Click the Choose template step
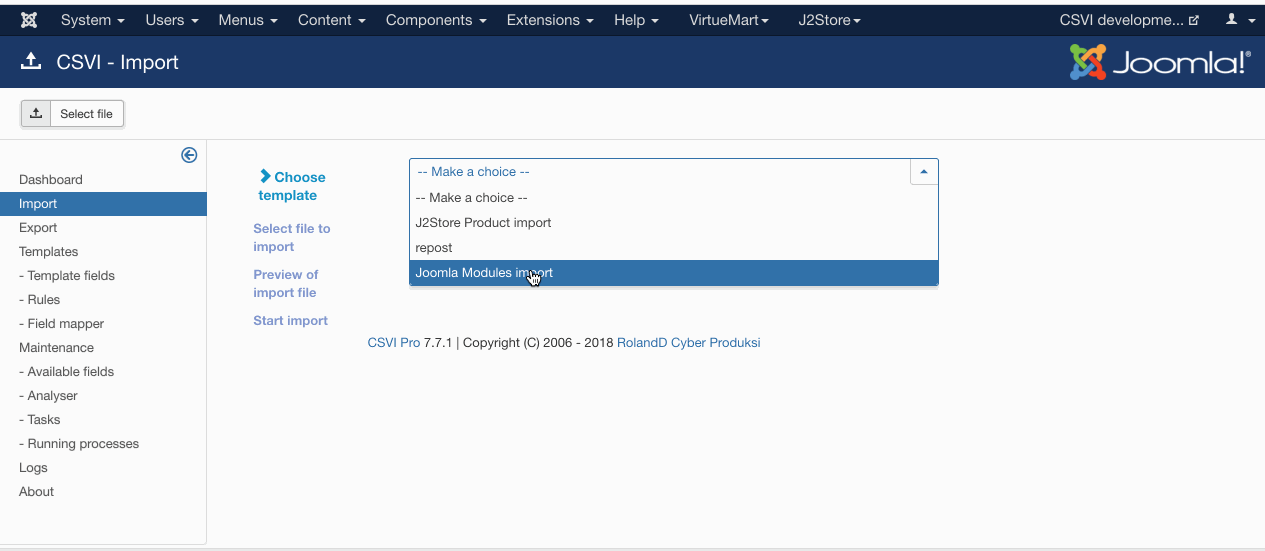The width and height of the screenshot is (1265, 551). tap(292, 186)
